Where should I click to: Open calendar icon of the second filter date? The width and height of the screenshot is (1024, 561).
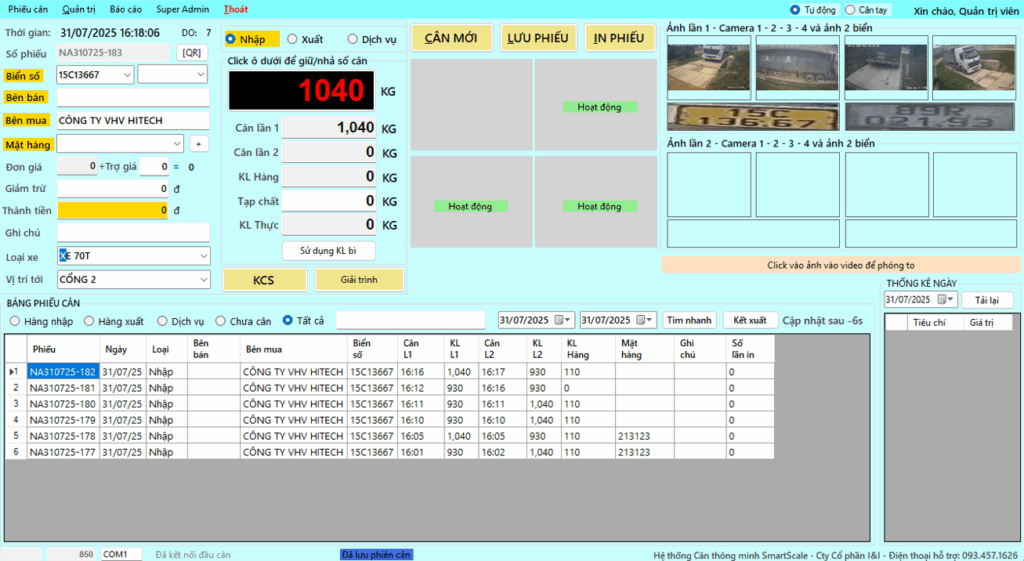pos(649,320)
